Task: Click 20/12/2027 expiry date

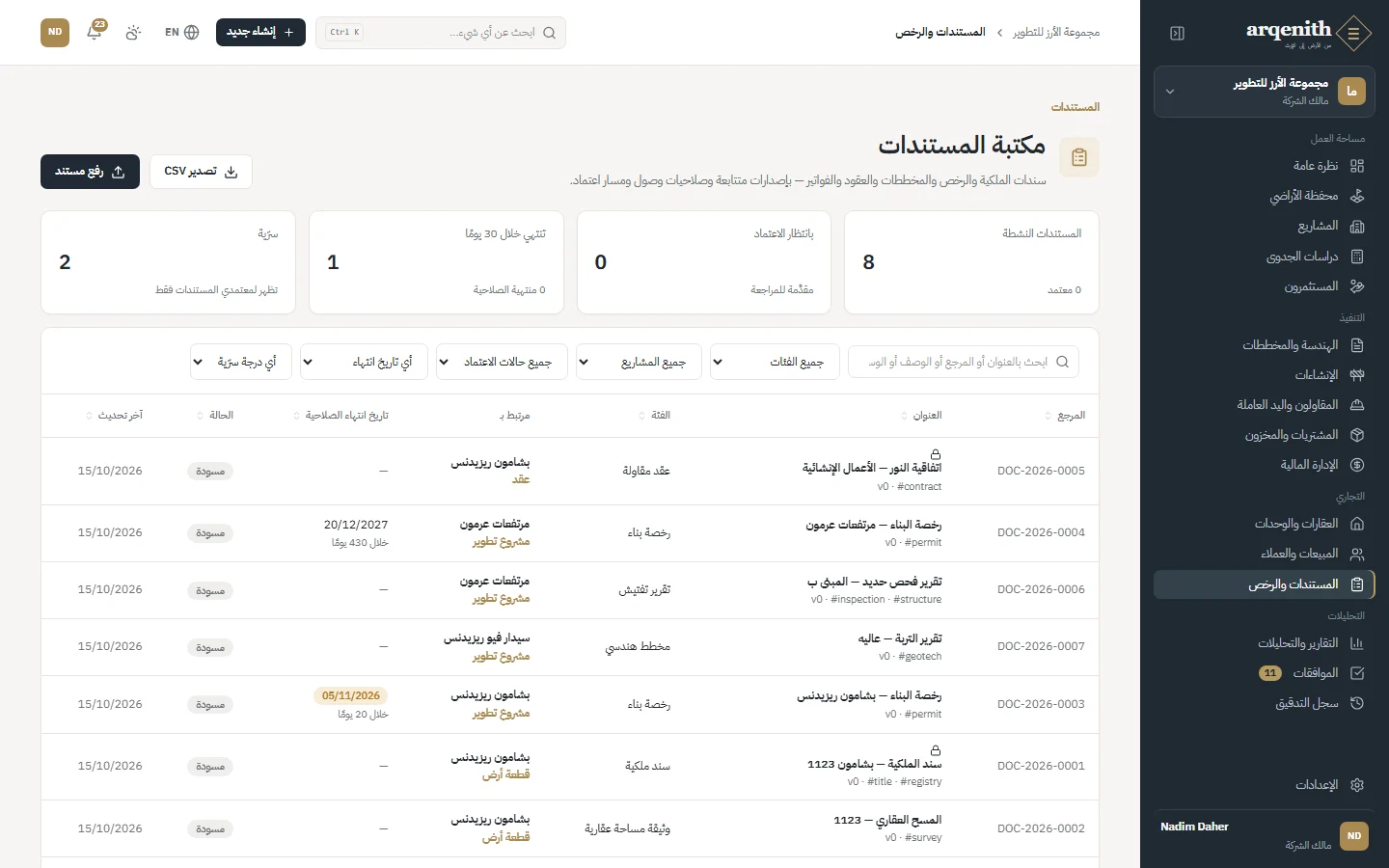Action: click(x=356, y=525)
